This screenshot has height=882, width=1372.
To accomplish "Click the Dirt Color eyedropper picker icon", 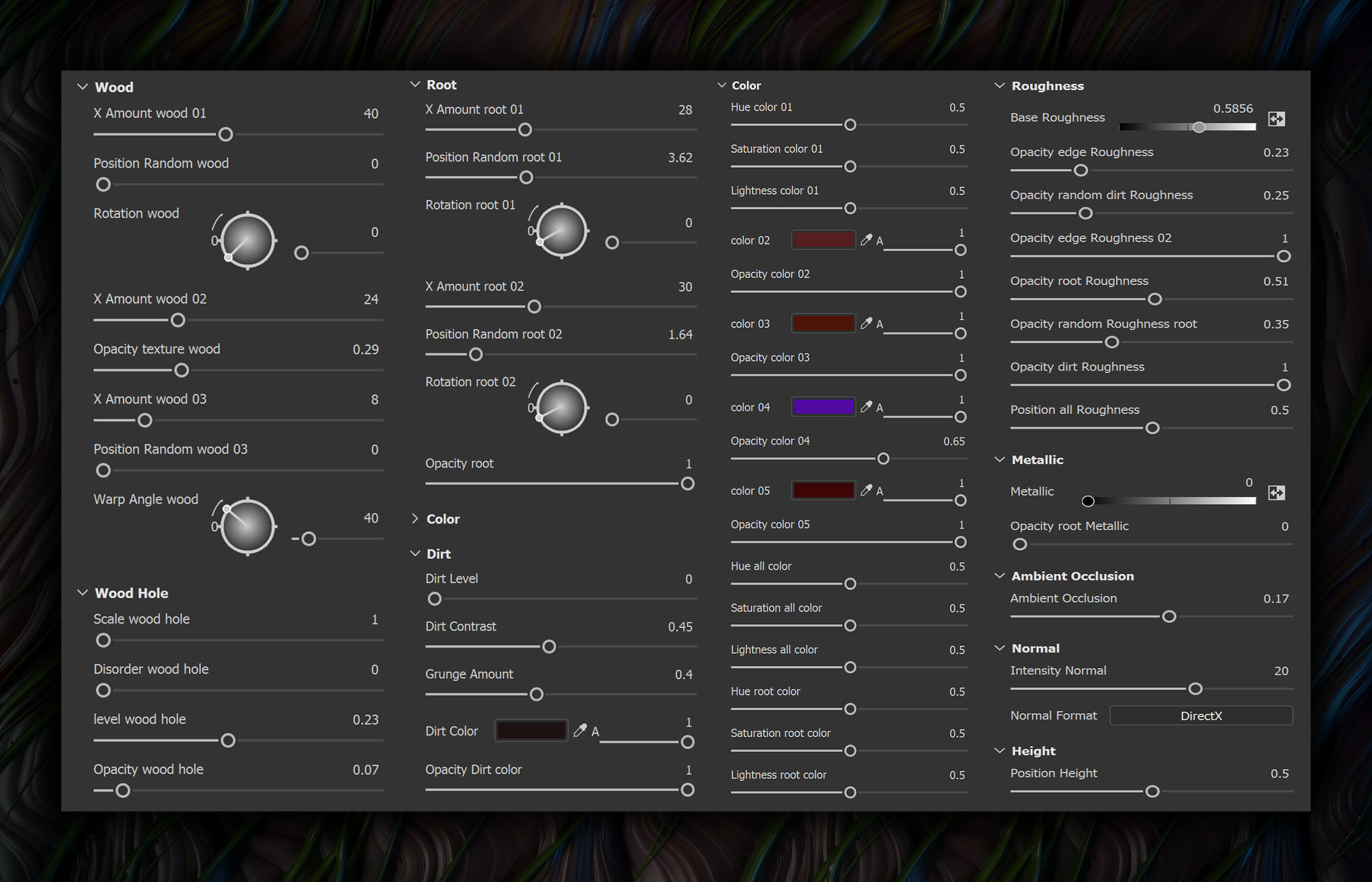I will coord(580,730).
